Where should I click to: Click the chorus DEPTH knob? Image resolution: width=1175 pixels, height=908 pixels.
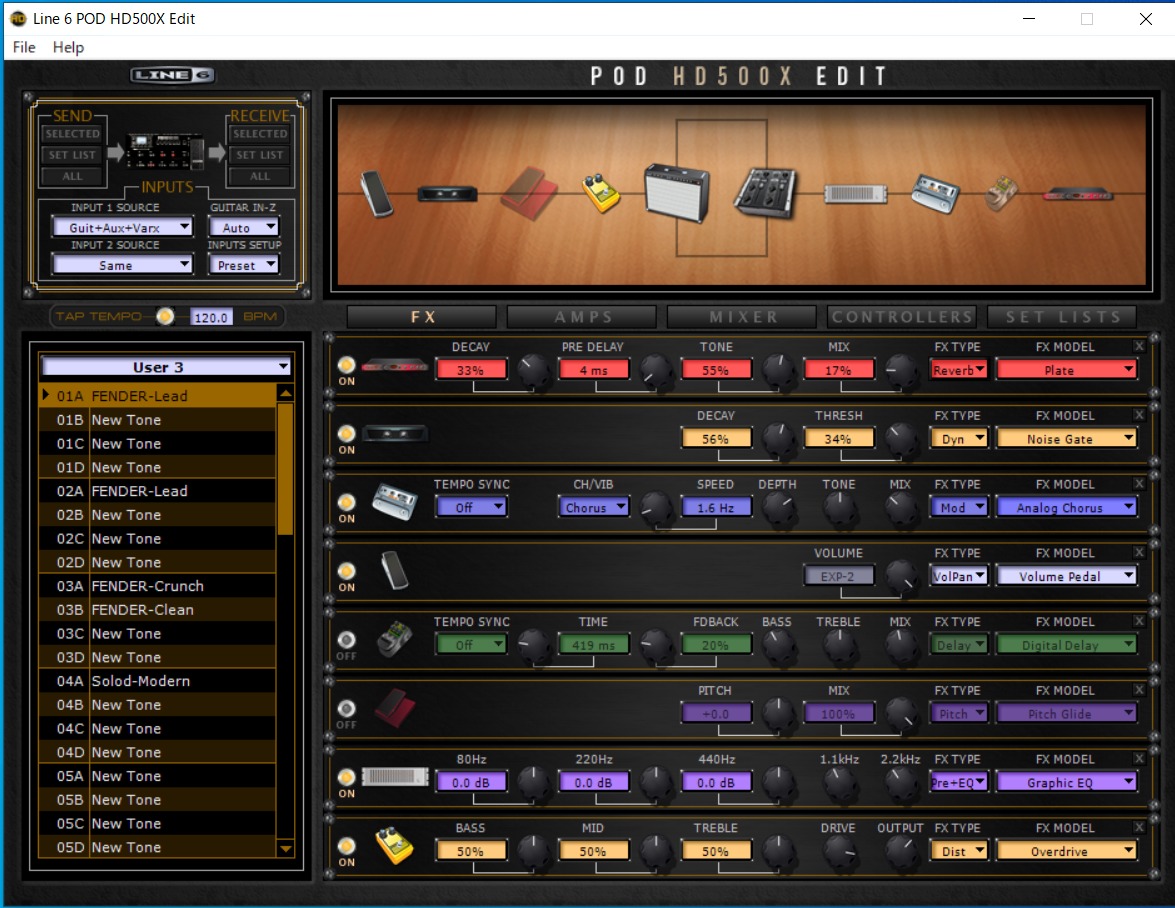pyautogui.click(x=778, y=509)
